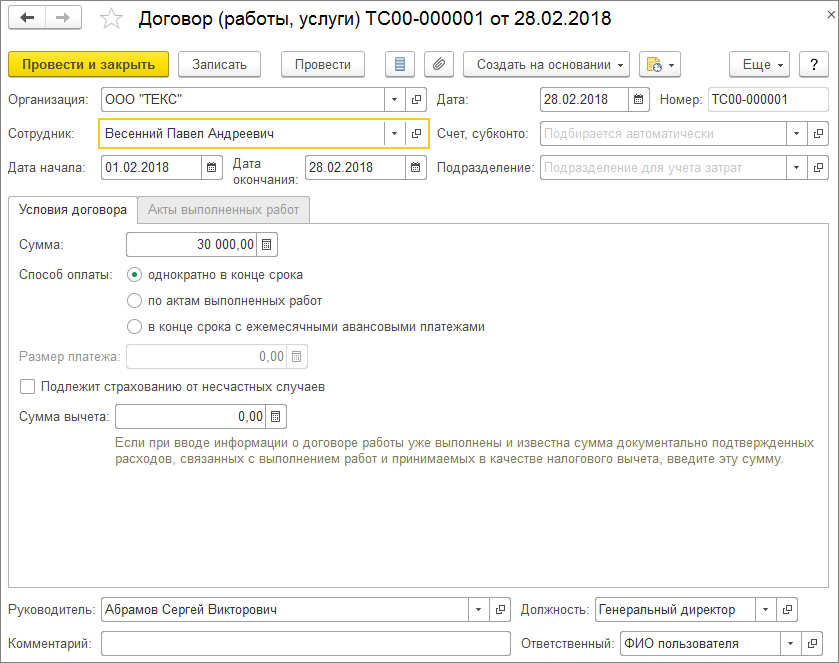Click the 'Провести и закрыть' button
839x663 pixels.
pyautogui.click(x=88, y=64)
